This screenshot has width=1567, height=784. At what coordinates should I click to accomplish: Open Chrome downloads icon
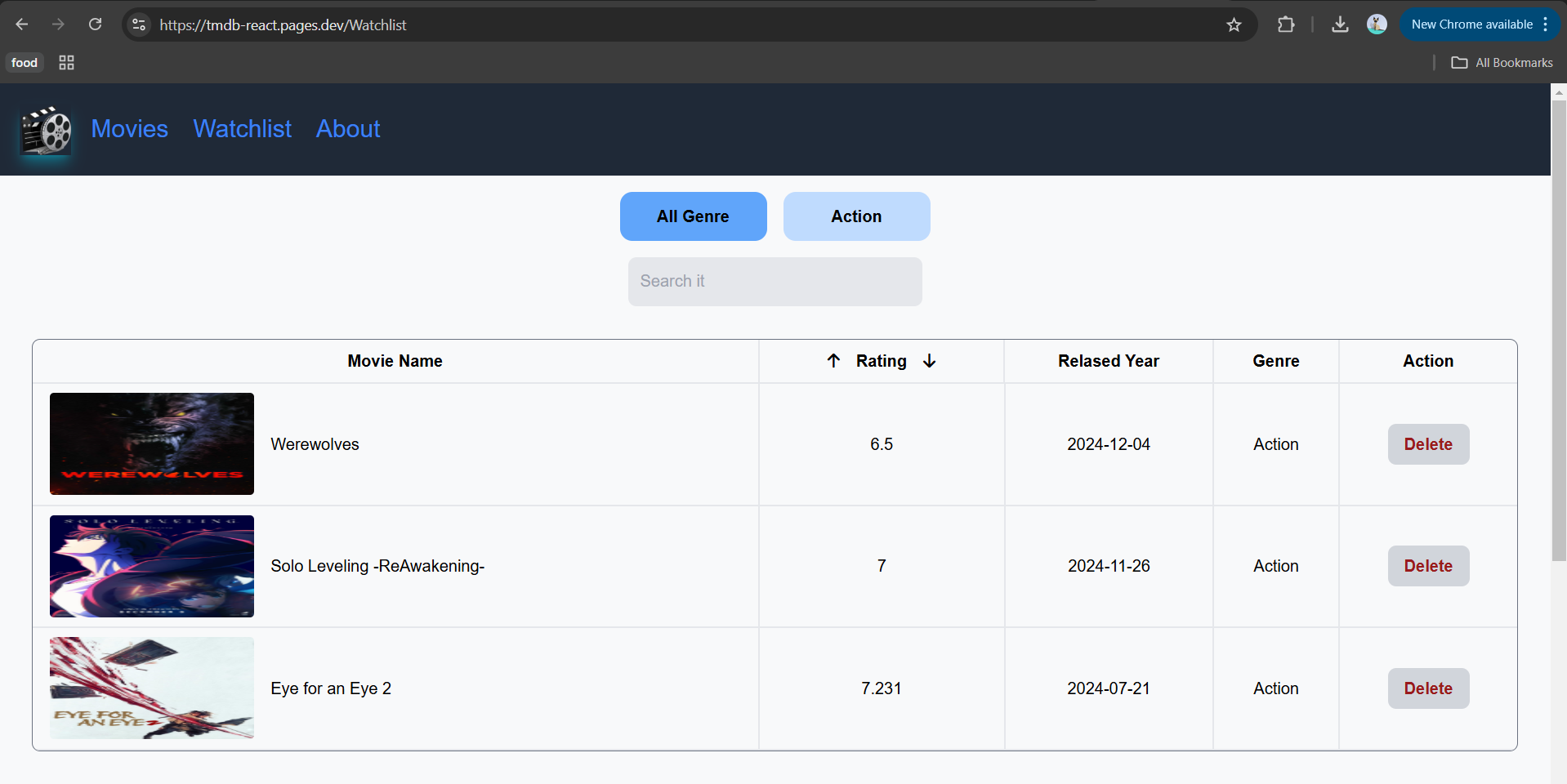point(1340,25)
